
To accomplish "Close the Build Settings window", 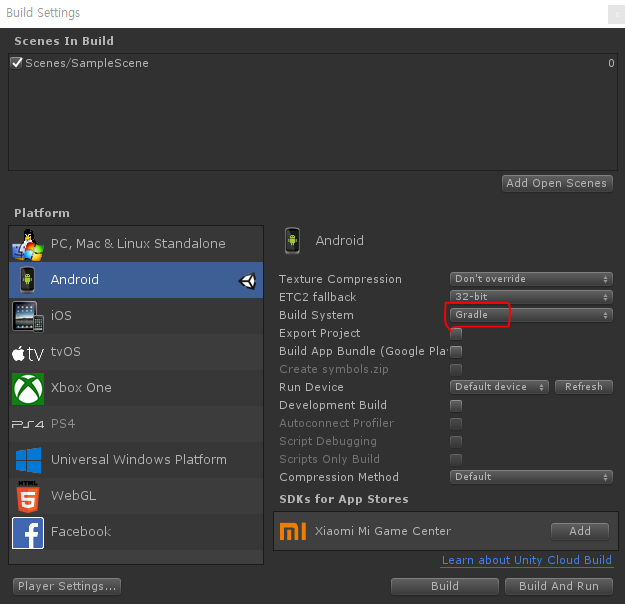I will (x=617, y=15).
